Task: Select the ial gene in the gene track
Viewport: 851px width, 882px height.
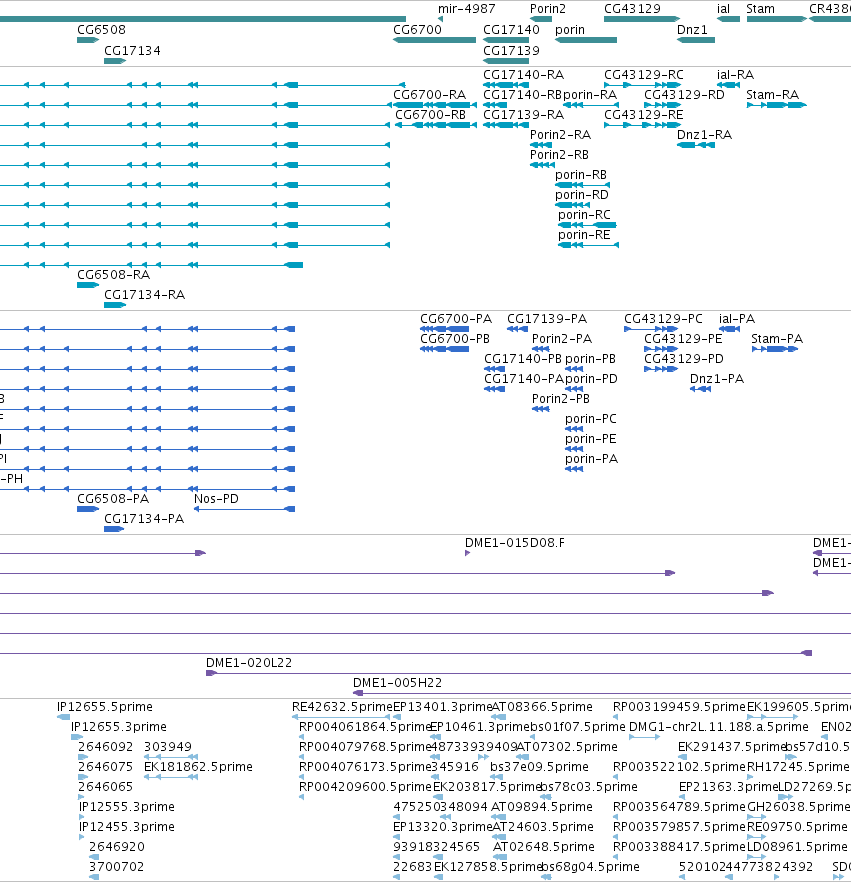Action: [728, 19]
